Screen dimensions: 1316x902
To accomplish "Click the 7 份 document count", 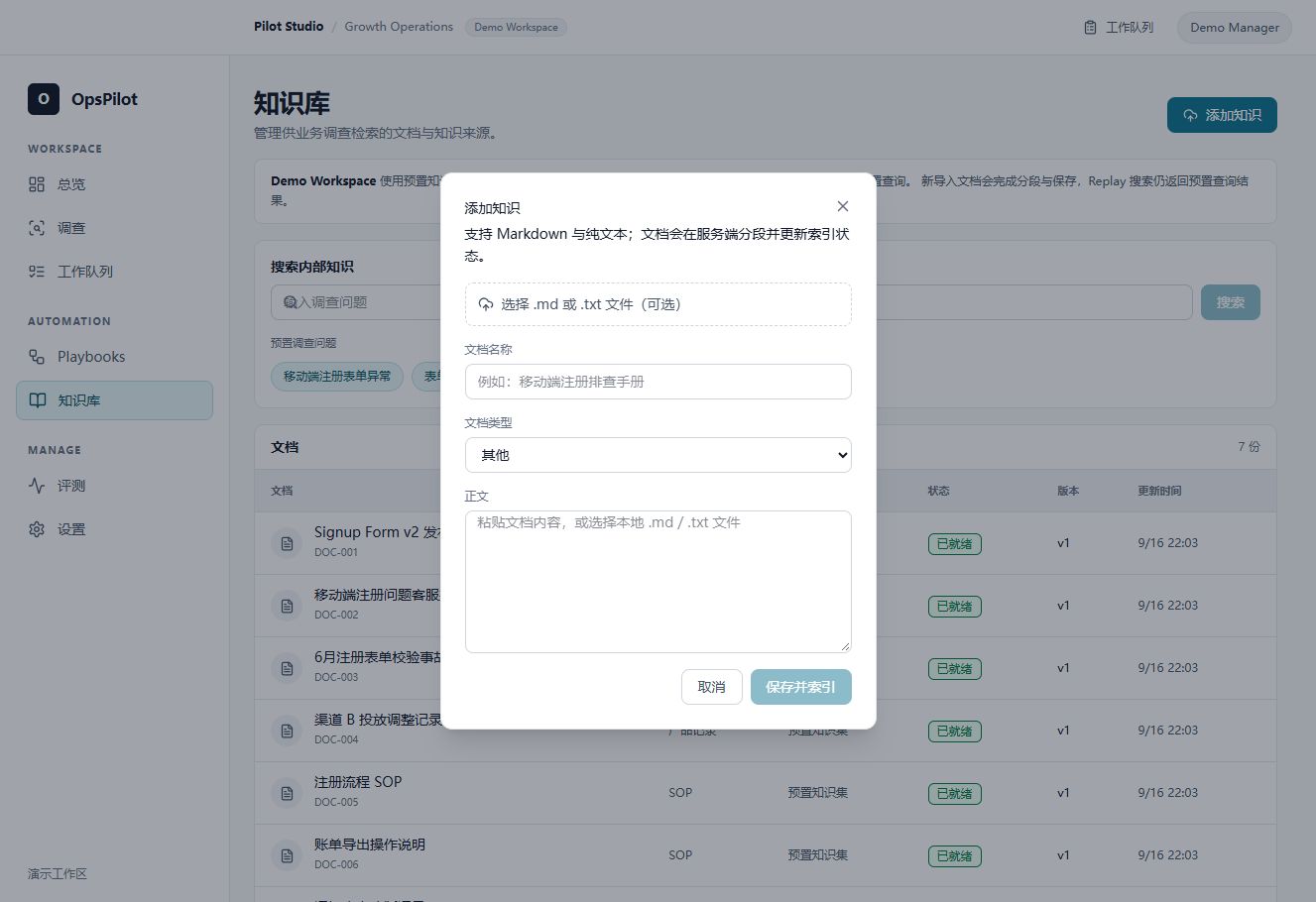I will pyautogui.click(x=1249, y=447).
